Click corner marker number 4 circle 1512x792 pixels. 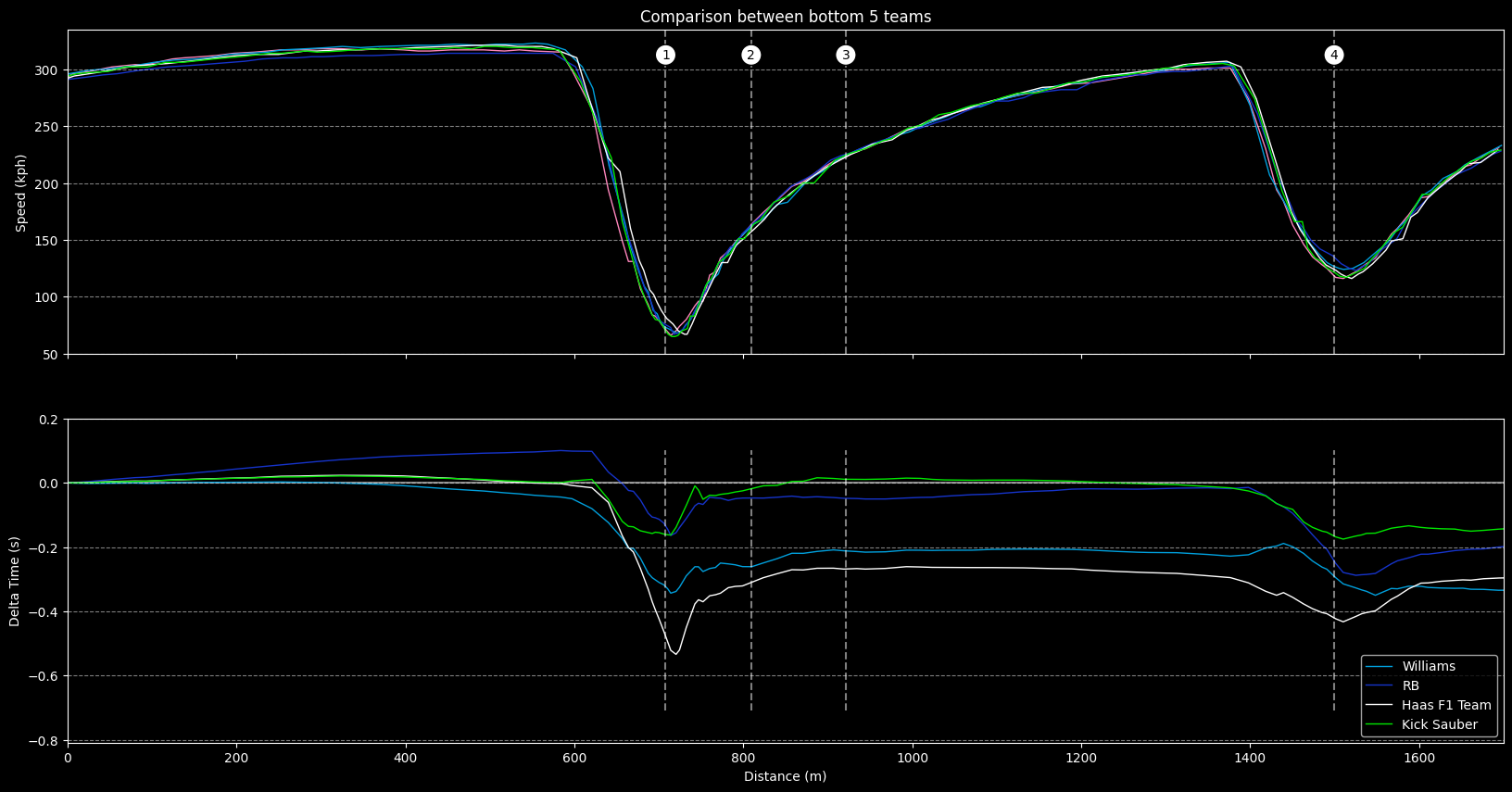click(x=1334, y=55)
